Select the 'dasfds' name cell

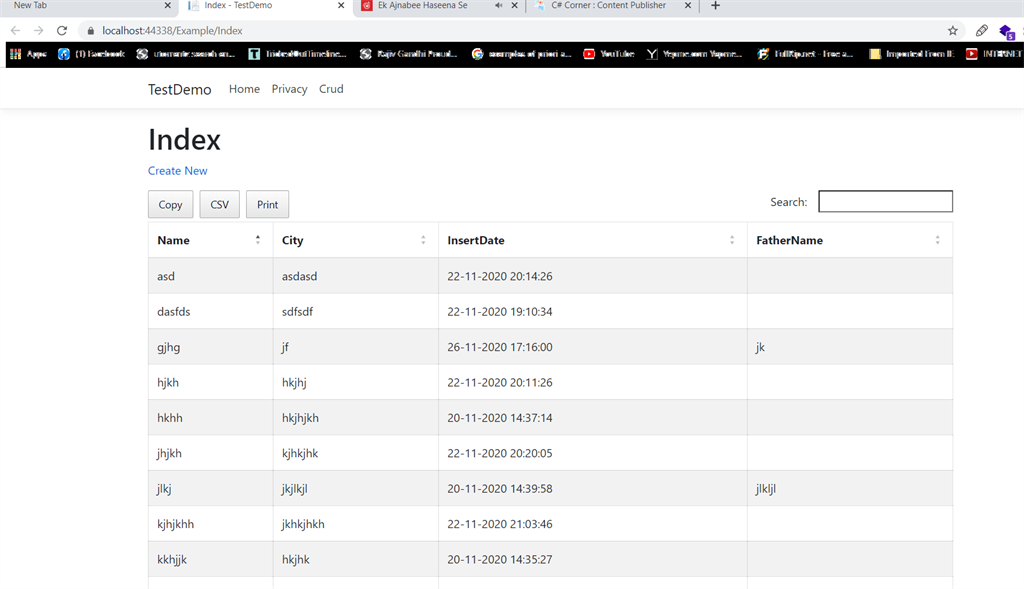tap(210, 311)
